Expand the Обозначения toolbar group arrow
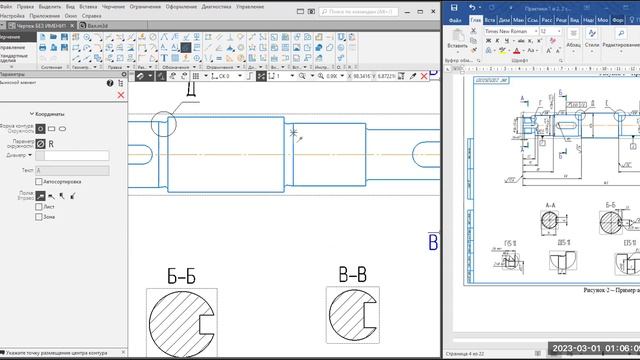This screenshot has height=360, width=640. coord(194,67)
